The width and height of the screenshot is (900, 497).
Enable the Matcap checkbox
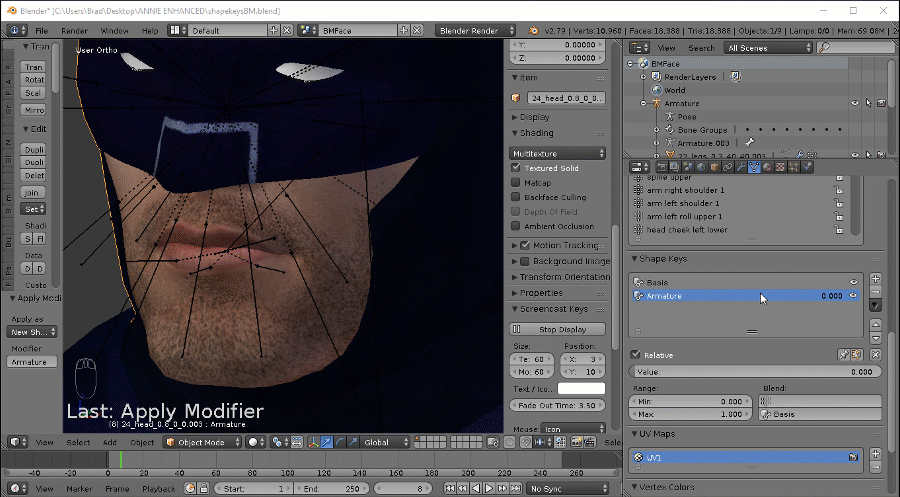point(515,183)
